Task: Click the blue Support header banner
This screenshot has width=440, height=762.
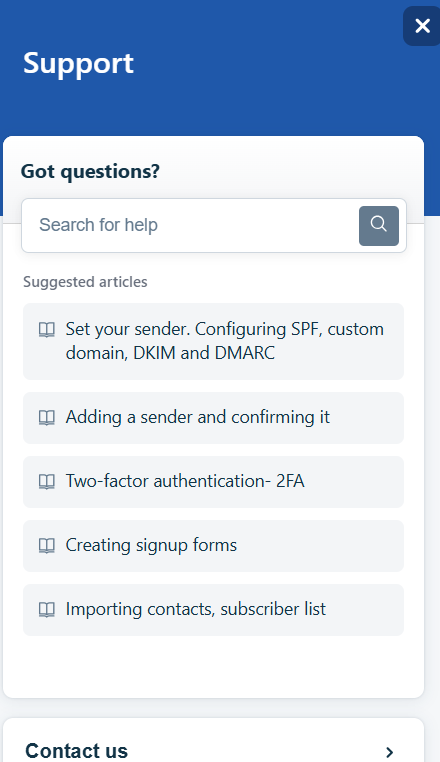Action: 220,68
